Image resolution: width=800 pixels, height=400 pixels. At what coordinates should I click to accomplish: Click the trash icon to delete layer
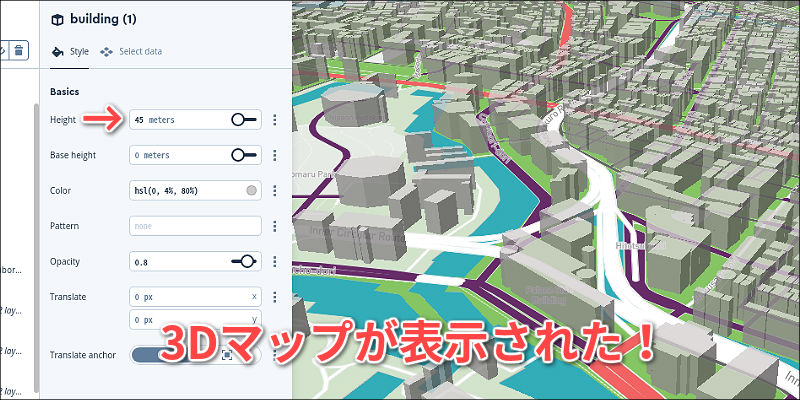pyautogui.click(x=19, y=51)
